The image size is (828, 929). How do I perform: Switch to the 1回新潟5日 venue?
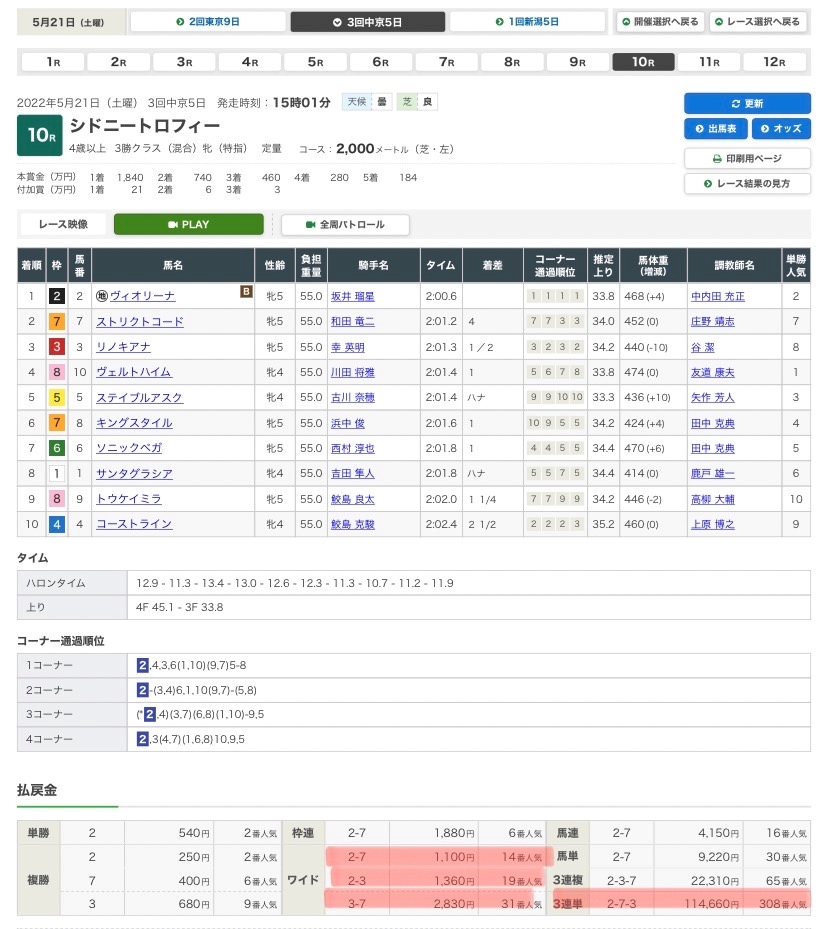click(x=528, y=21)
